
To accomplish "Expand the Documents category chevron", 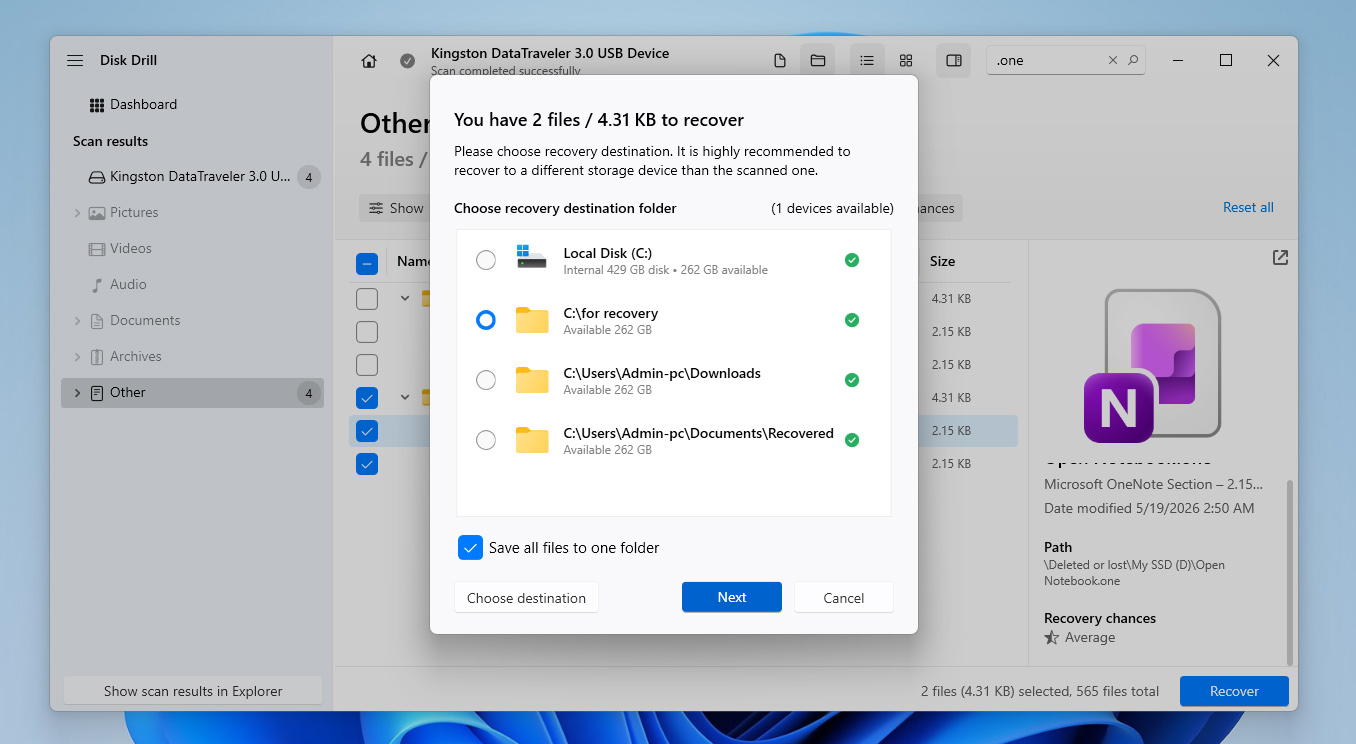I will [x=78, y=321].
